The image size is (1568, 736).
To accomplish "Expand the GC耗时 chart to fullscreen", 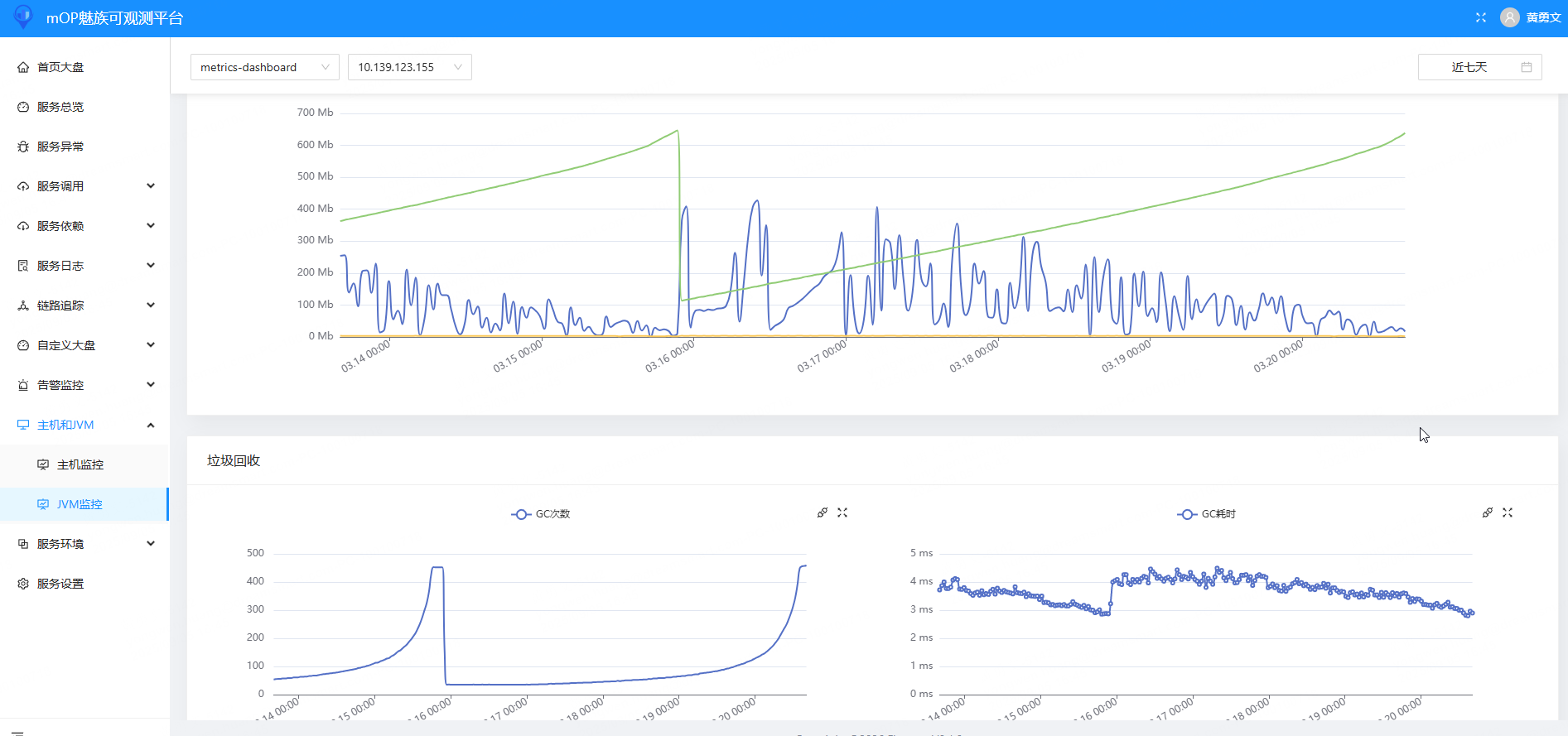I will click(x=1508, y=512).
